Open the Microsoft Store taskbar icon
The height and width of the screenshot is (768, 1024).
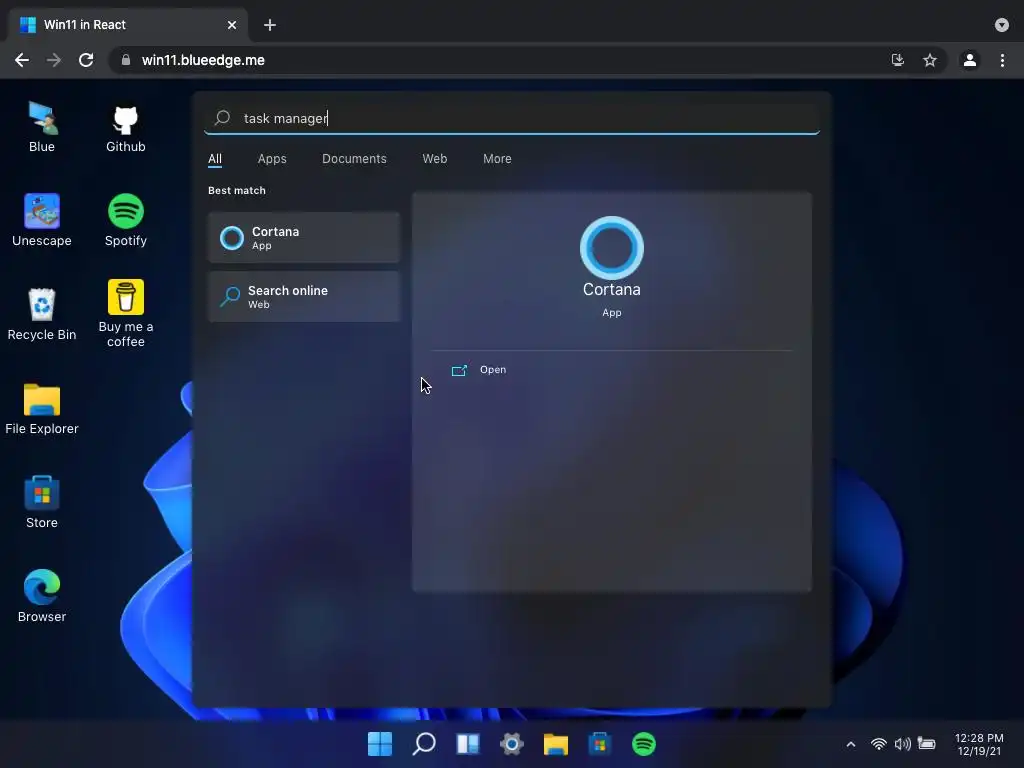click(600, 744)
